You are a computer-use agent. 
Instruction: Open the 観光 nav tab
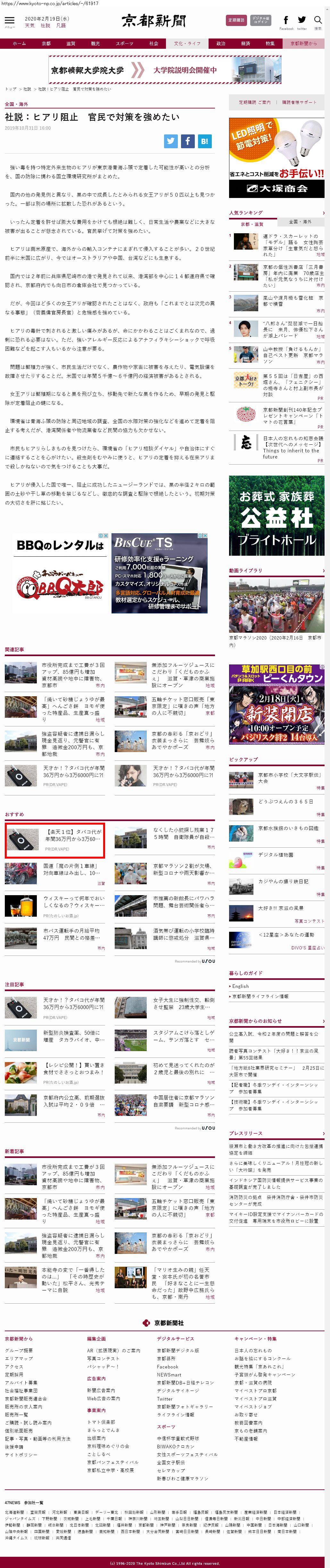click(x=95, y=43)
